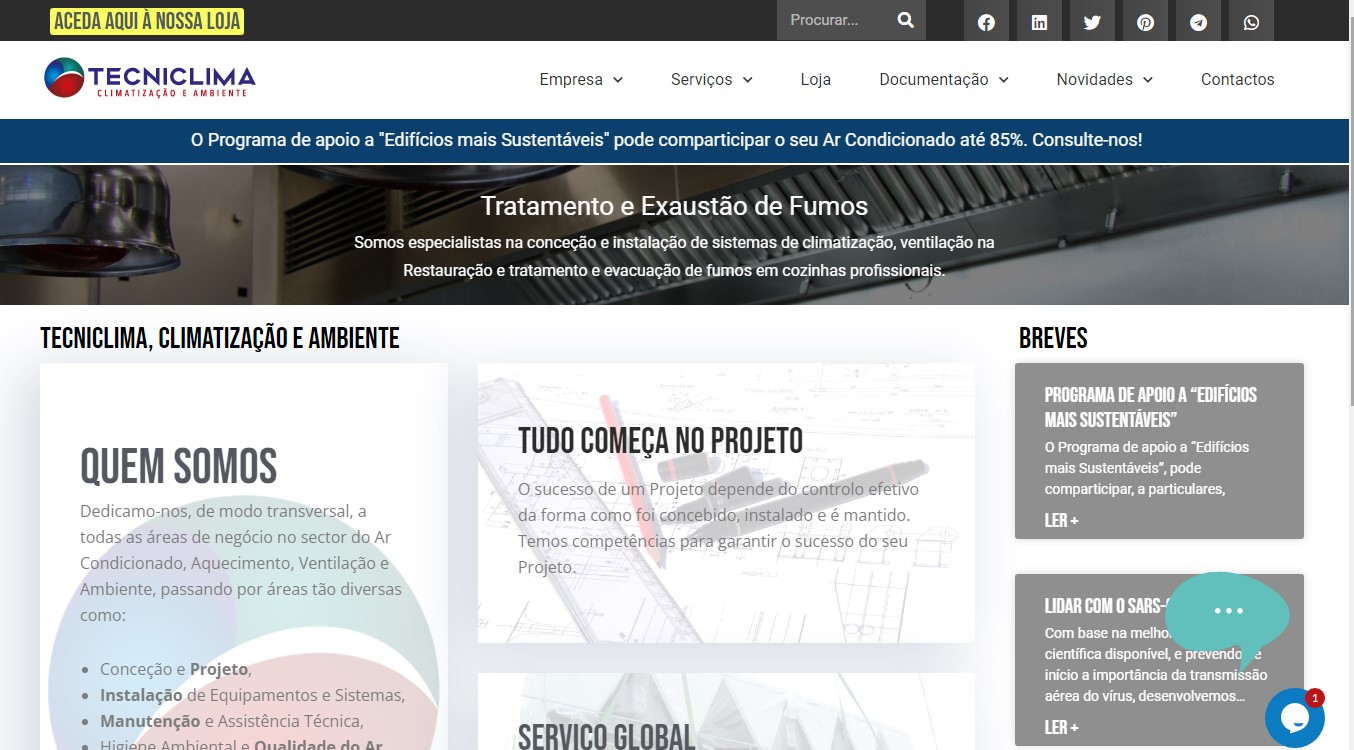Go to the Loja menu item
The image size is (1354, 750).
click(815, 79)
